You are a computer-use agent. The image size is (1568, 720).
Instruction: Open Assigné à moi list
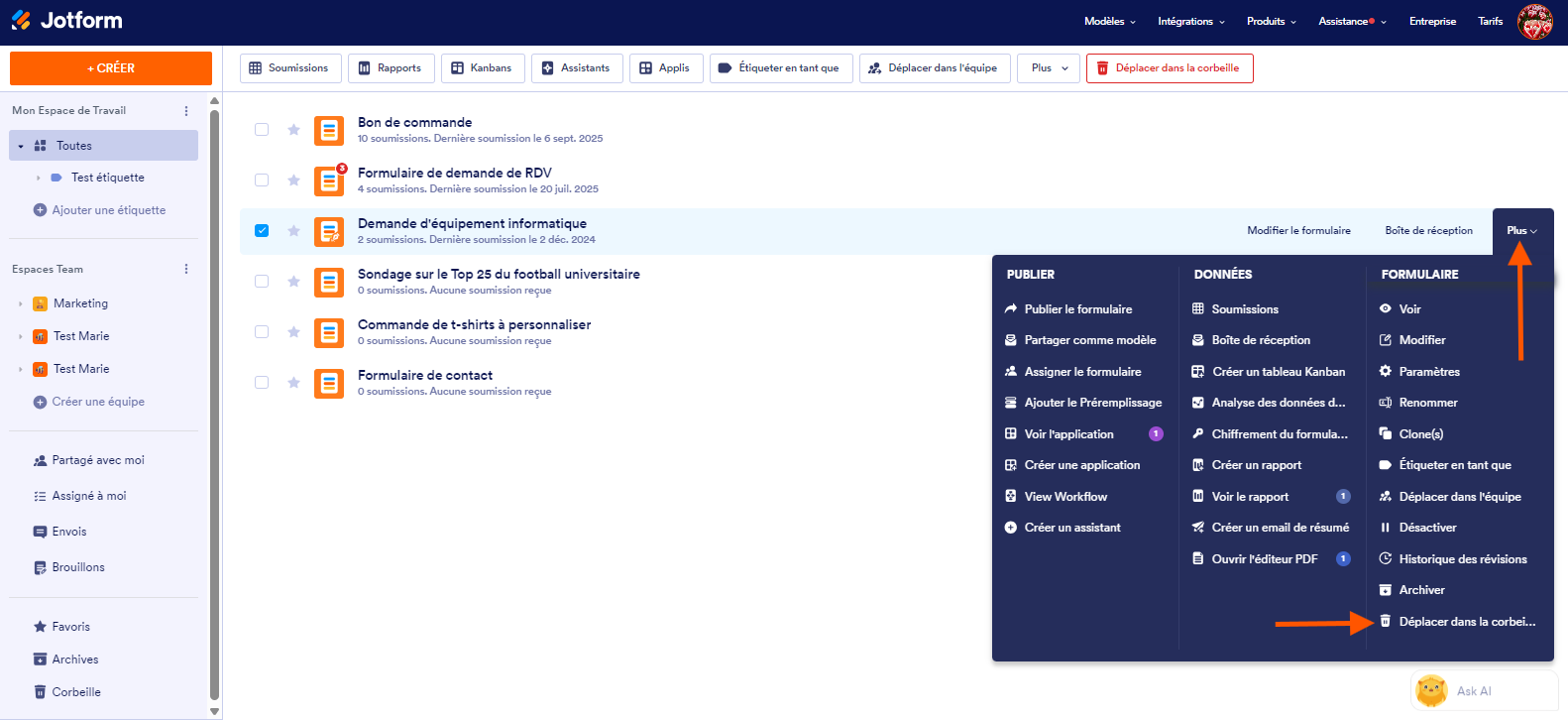(x=80, y=496)
